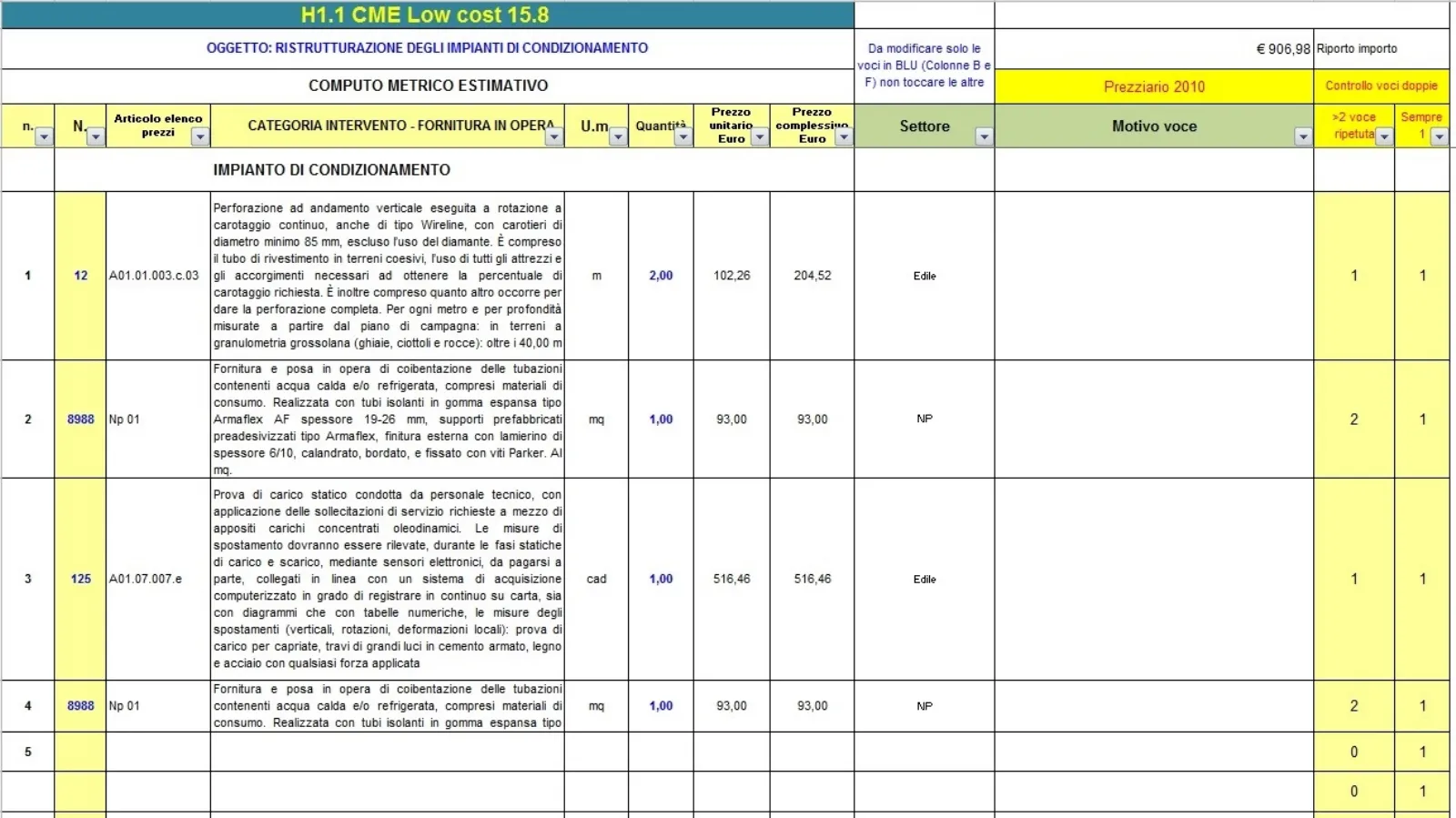Screen dimensions: 1456x818
Task: Select the title cell H1.1 CME Low cost 15.8
Action: [427, 15]
